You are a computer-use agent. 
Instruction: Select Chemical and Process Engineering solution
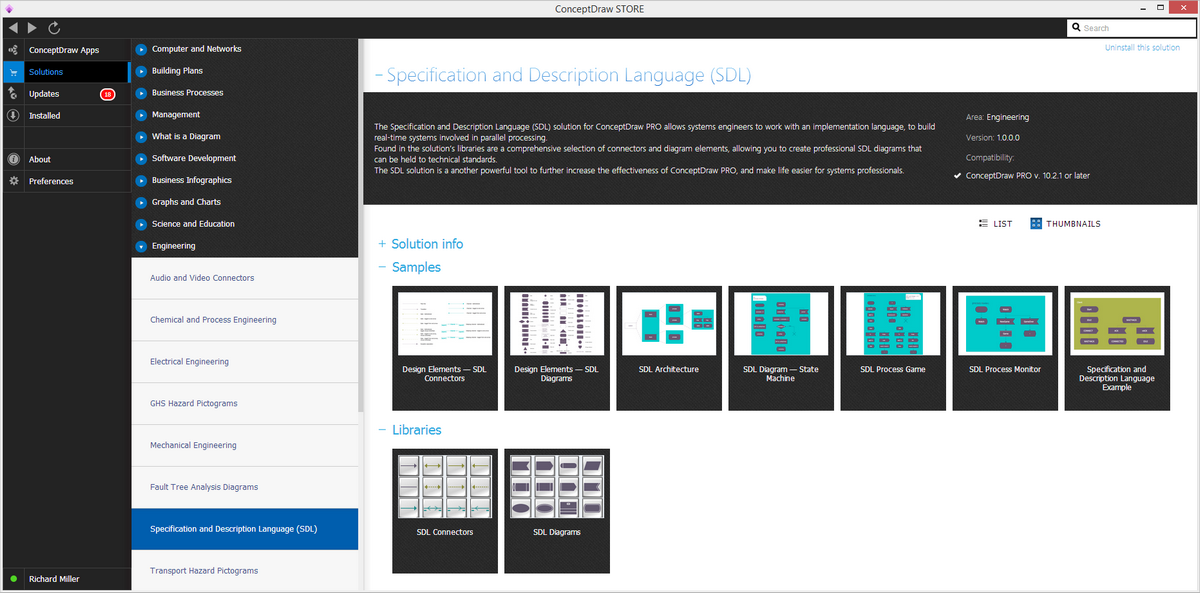(x=245, y=320)
